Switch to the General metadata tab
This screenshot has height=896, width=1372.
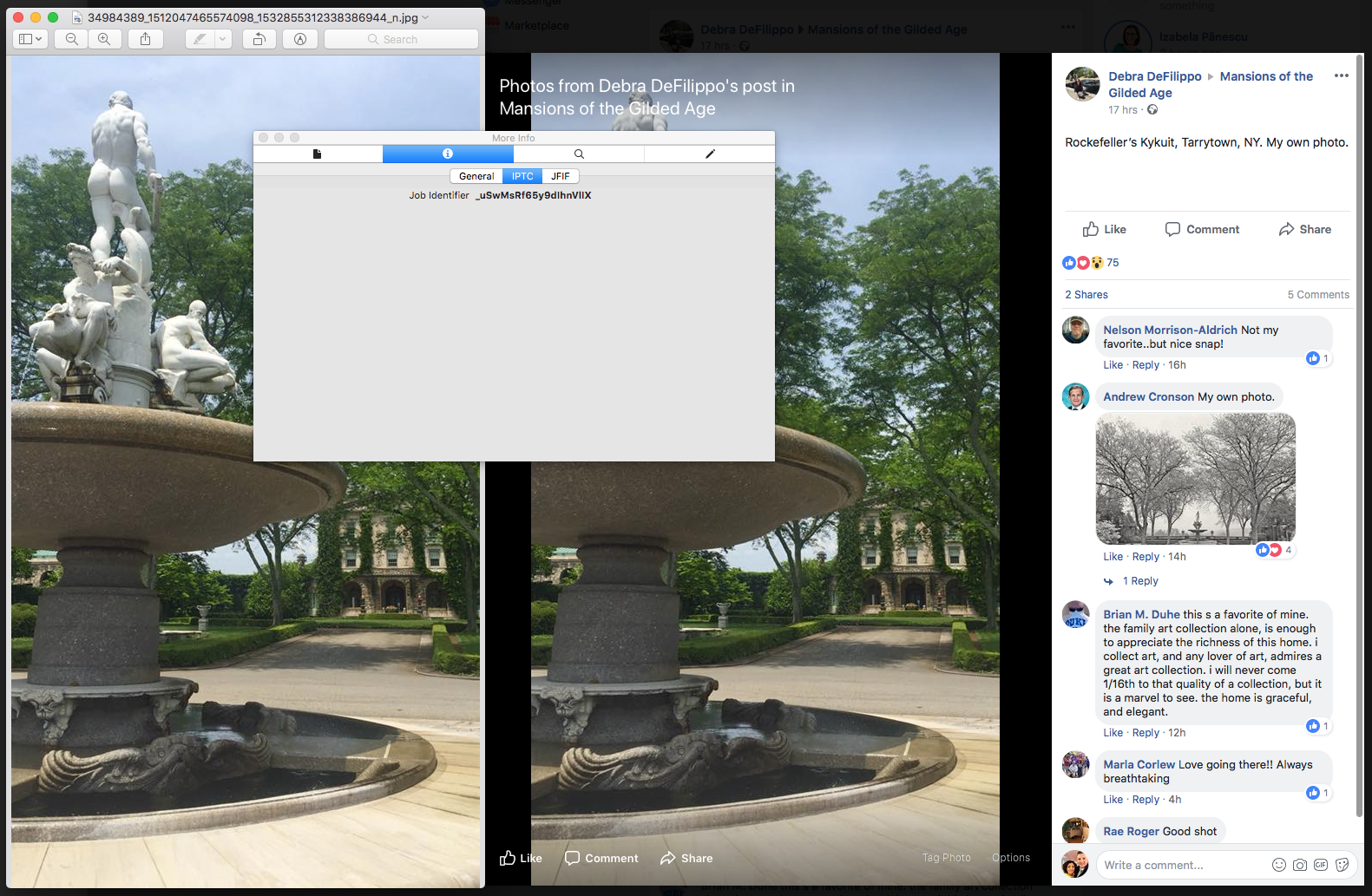[x=476, y=176]
